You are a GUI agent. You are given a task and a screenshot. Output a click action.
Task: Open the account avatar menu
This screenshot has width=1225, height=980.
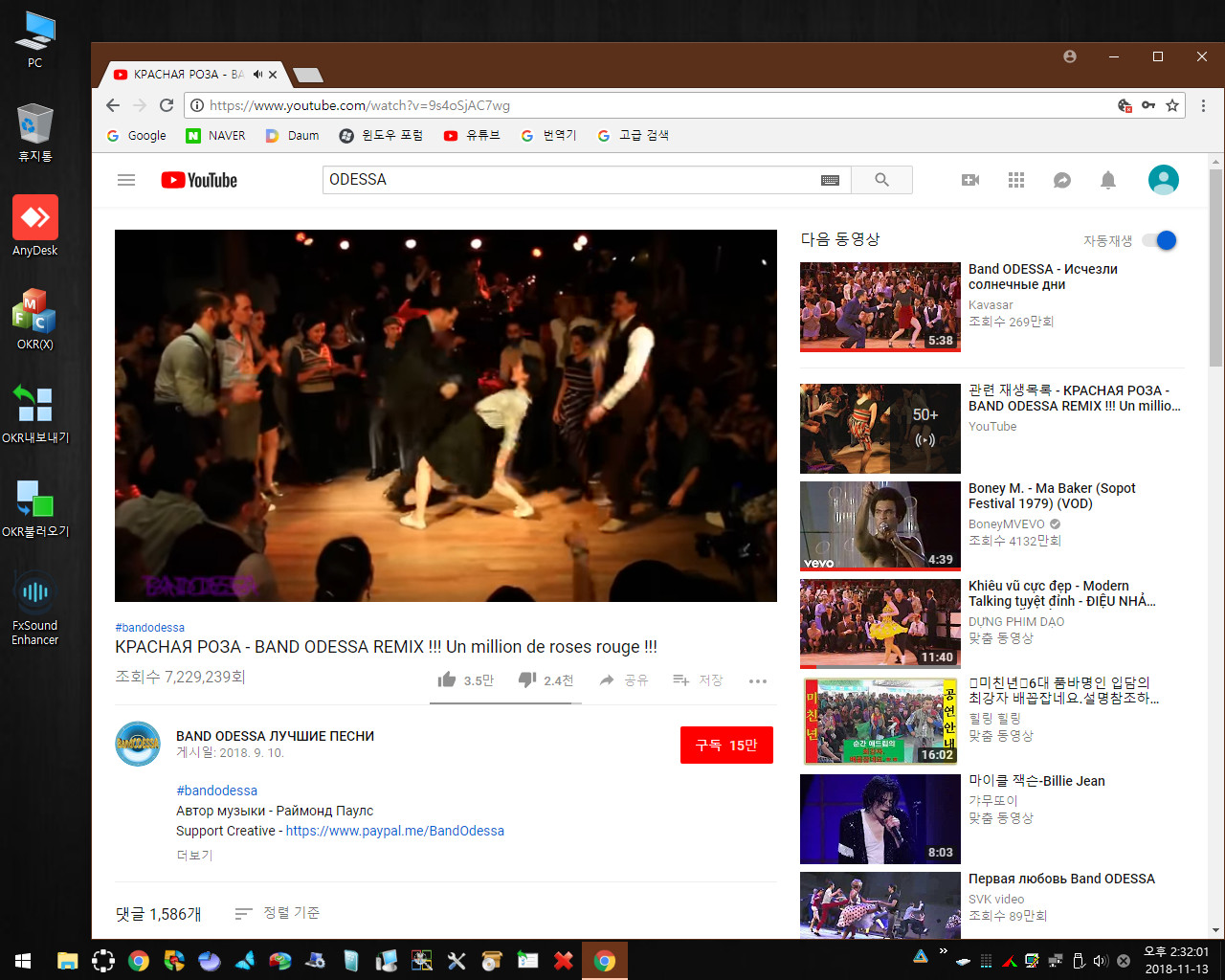click(1164, 180)
